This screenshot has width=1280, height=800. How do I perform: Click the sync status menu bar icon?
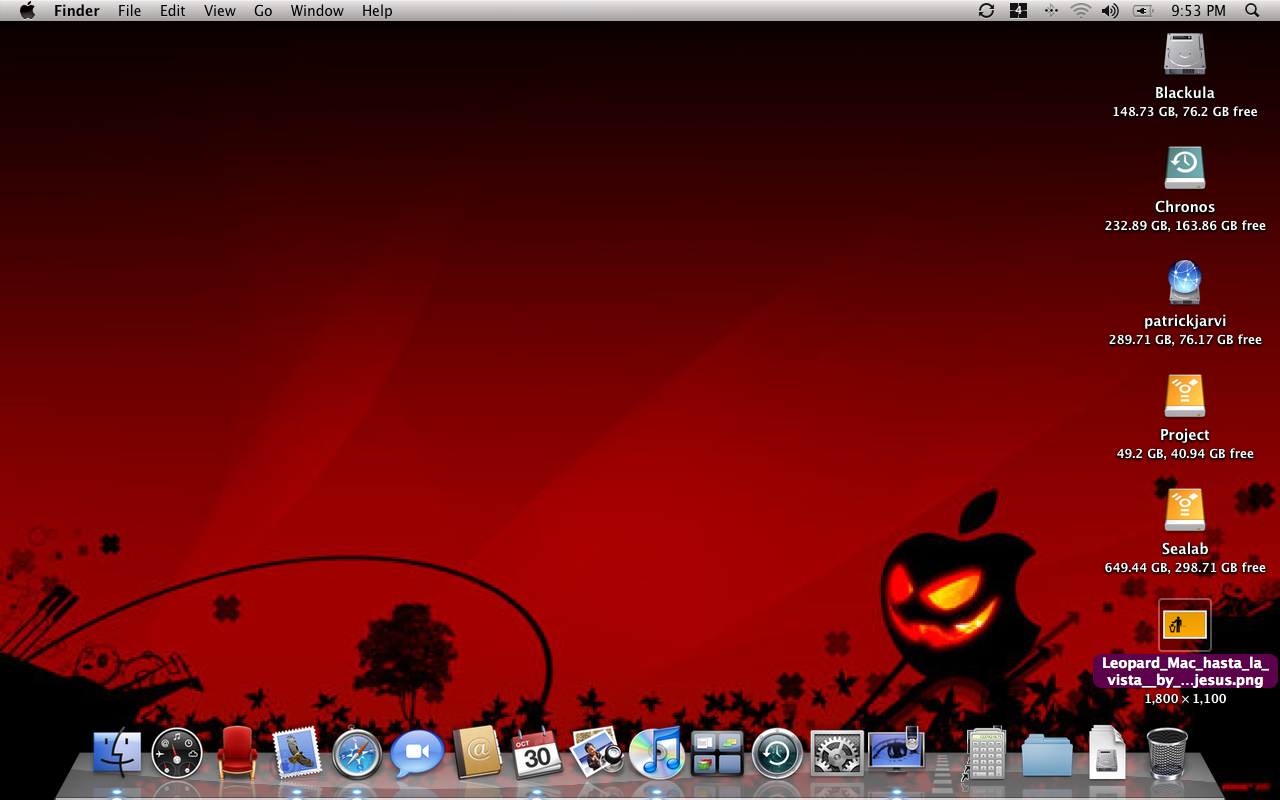(x=986, y=10)
